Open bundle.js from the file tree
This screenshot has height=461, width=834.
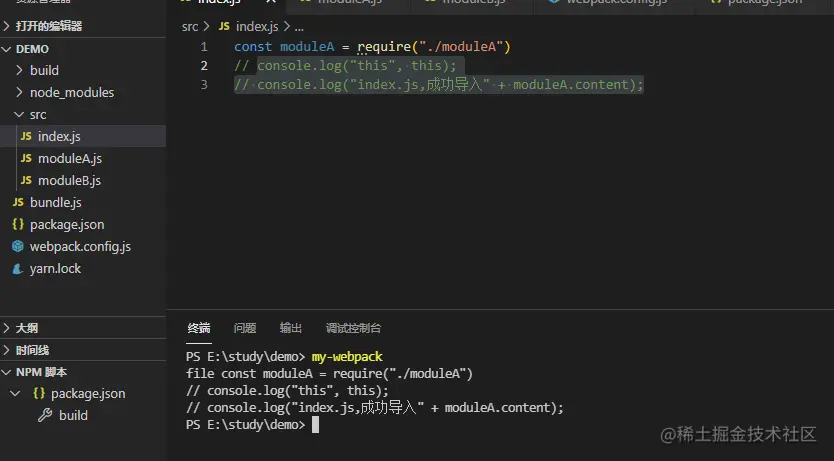point(56,203)
